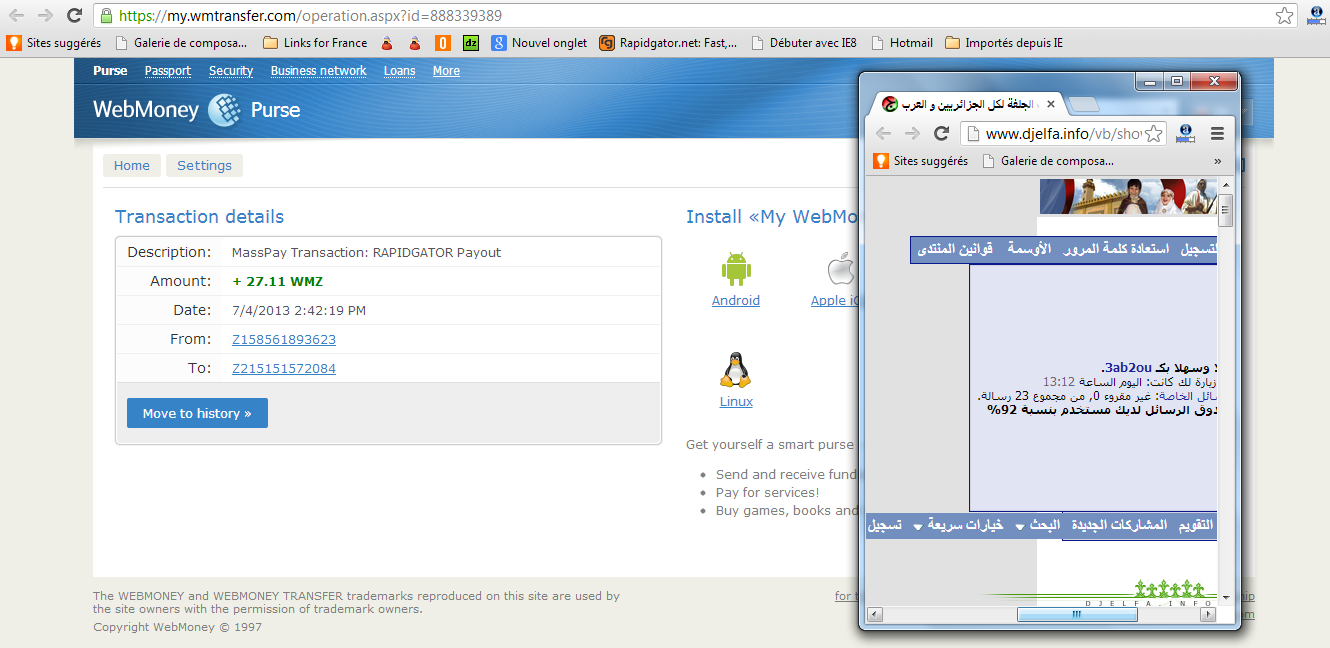Go forward in the djelfa.info window
Viewport: 1330px width, 648px height.
912,134
